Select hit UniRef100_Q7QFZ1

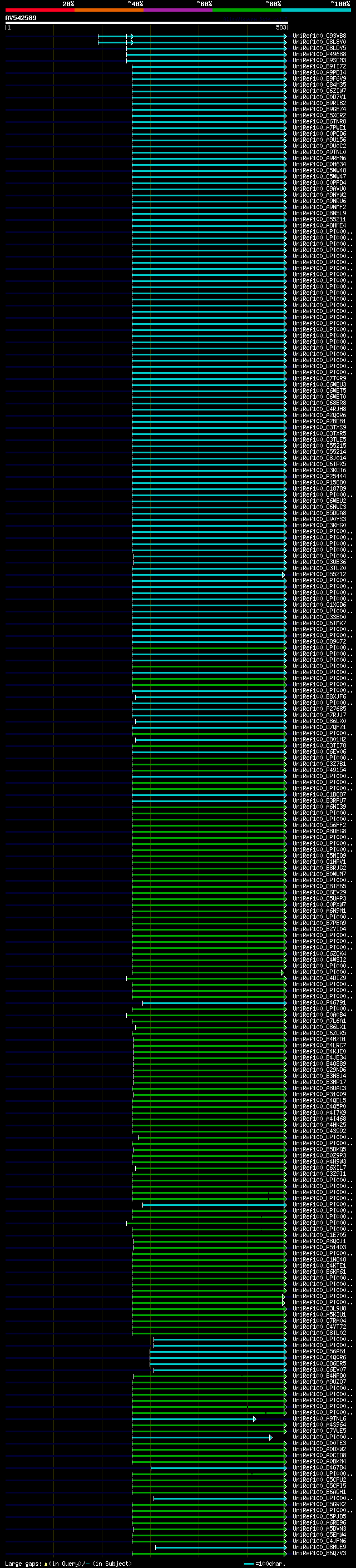319,728
